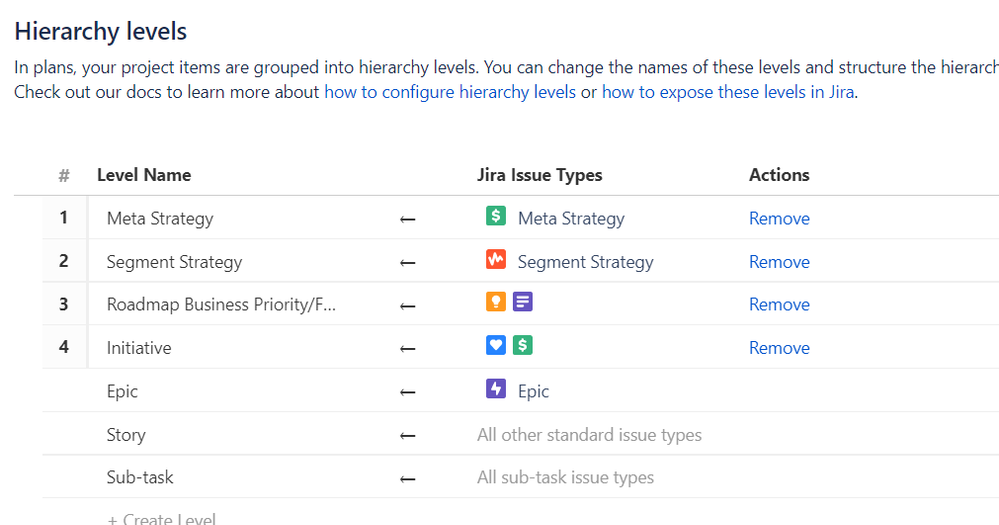999x525 pixels.
Task: Click the green dollar icon in Initiative row
Action: [522, 346]
